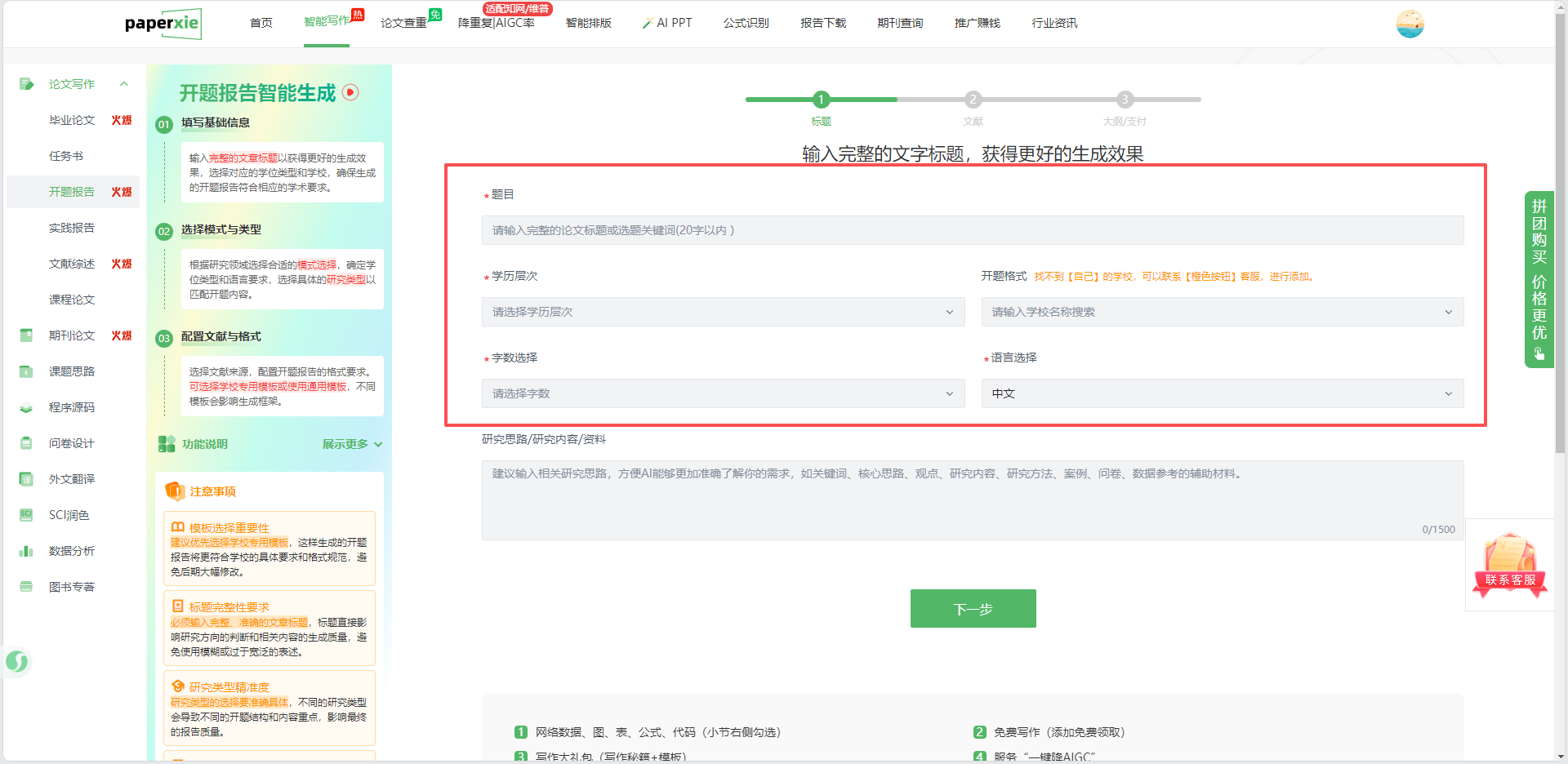Screen dimensions: 1568x764
Task: Click the 题目 title input field
Action: [972, 230]
